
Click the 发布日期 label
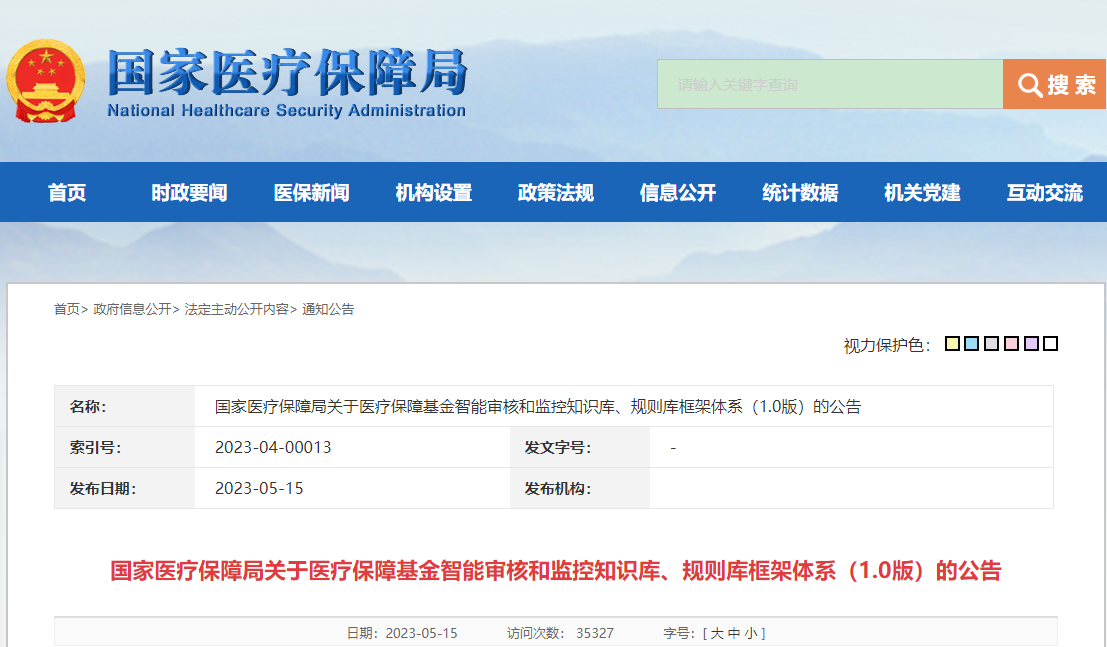103,488
